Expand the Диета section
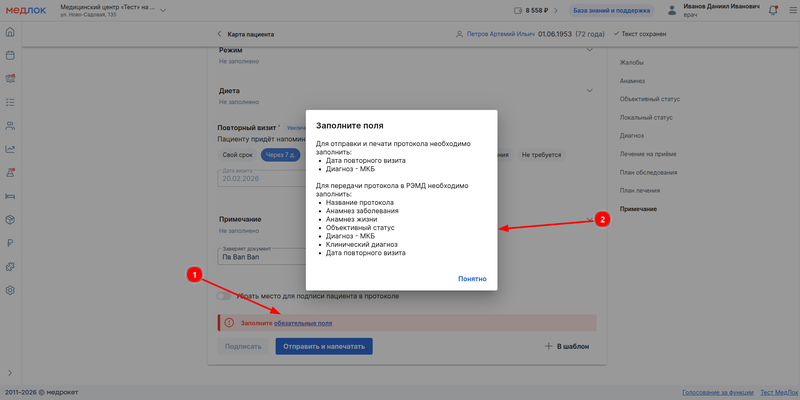Viewport: 800px width, 400px height. click(590, 90)
